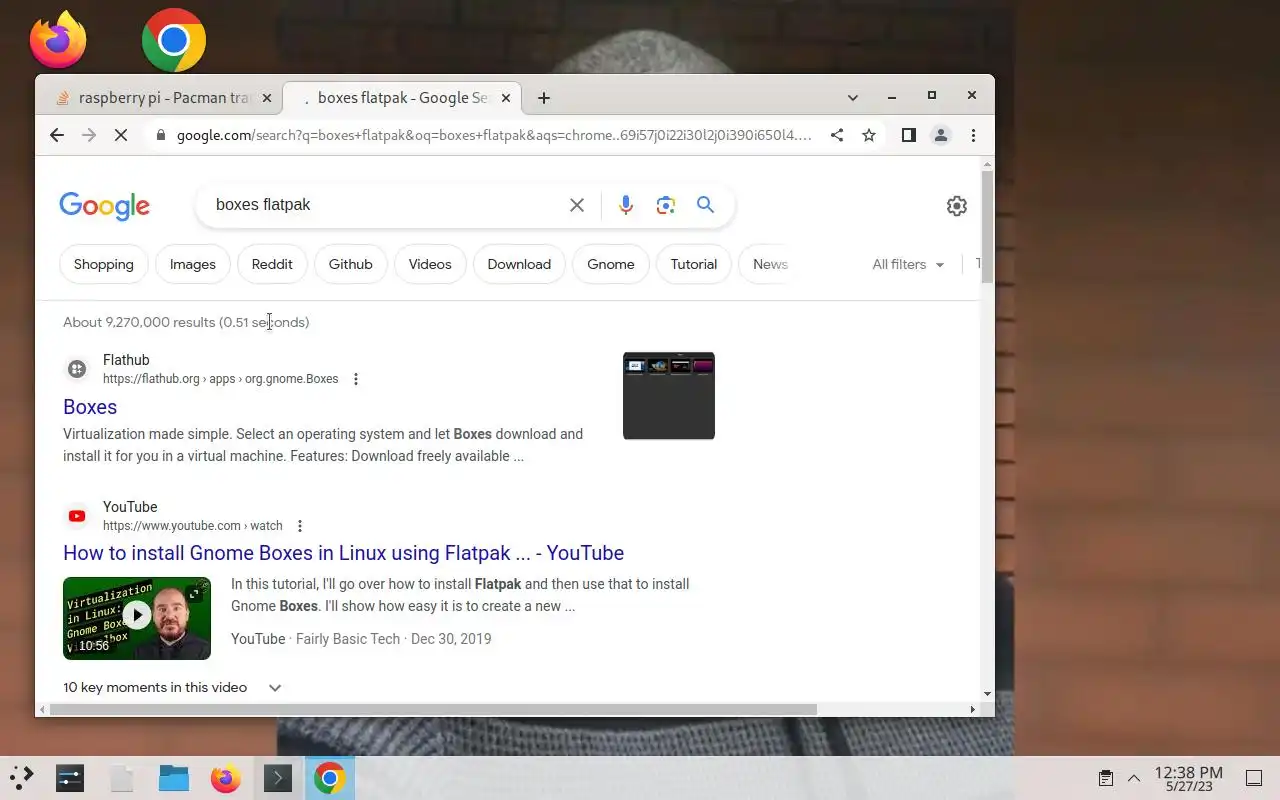Open the Boxes screenshot thumbnail
Viewport: 1280px width, 800px height.
tap(669, 396)
